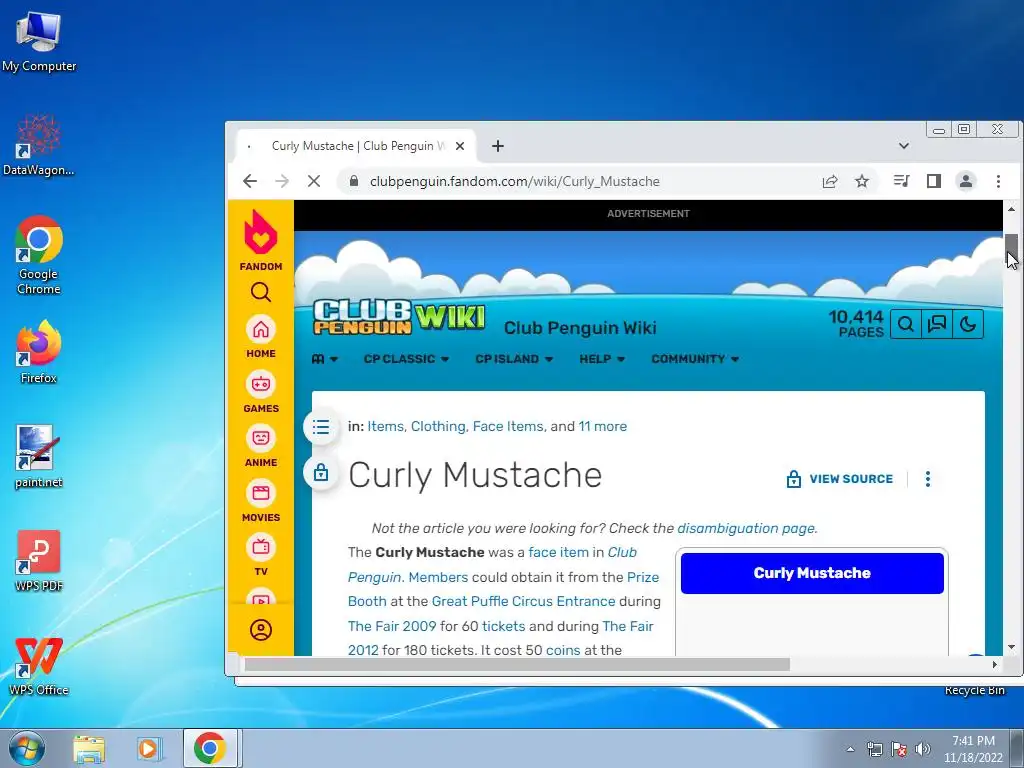
Task: Select the WPS Office desktop shortcut
Action: tap(39, 665)
